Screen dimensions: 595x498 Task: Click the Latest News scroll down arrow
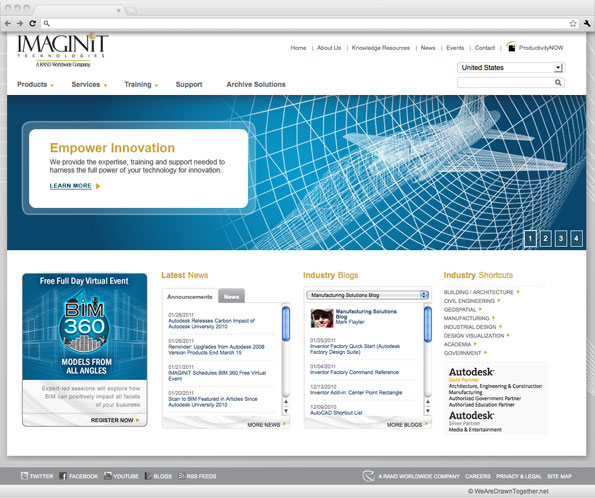pyautogui.click(x=286, y=411)
